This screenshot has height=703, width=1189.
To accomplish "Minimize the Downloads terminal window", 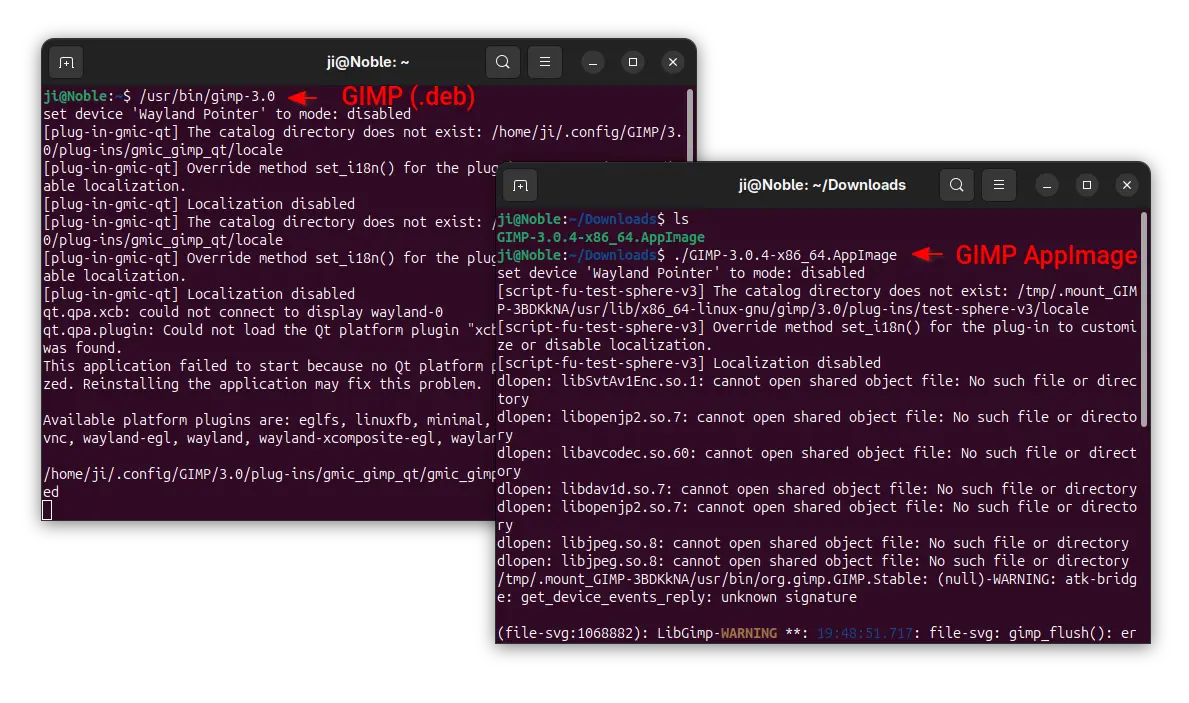I will [x=1047, y=185].
